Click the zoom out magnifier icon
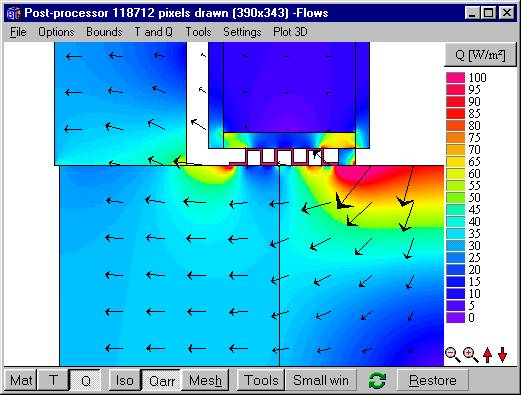The image size is (521, 395). point(453,355)
